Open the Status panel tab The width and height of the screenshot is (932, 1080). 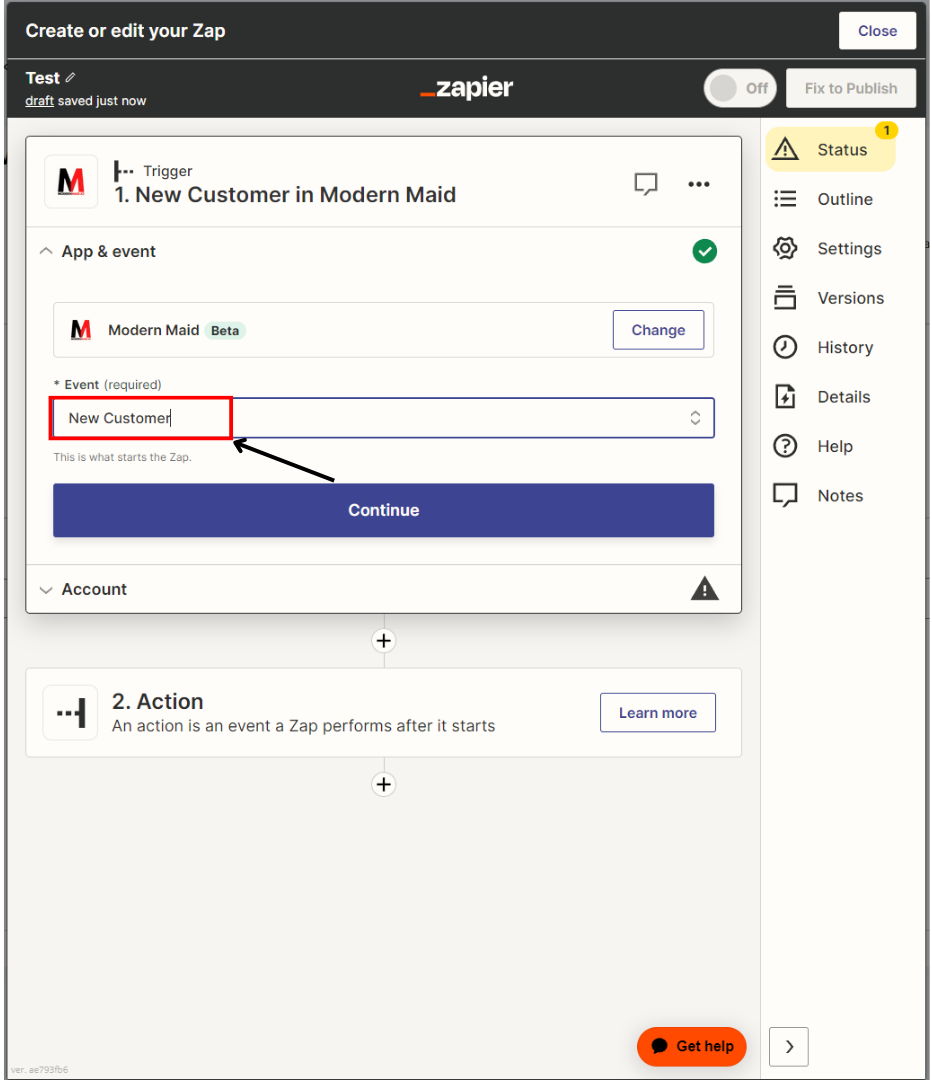point(830,149)
